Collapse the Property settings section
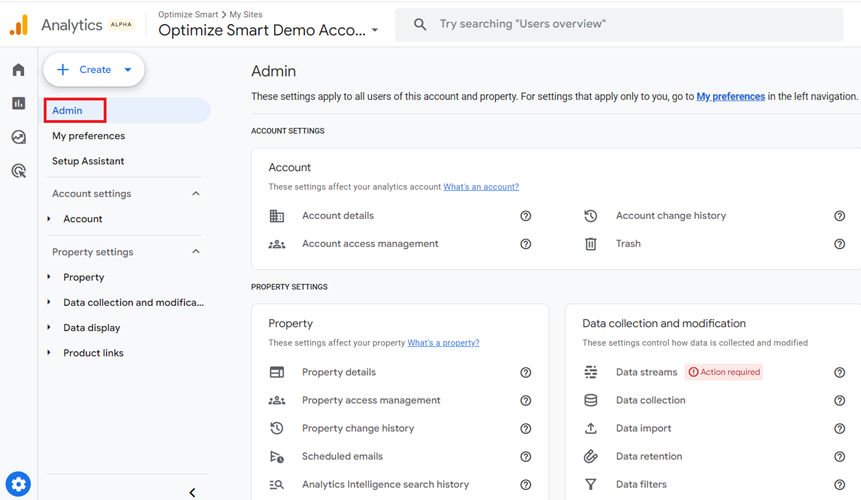This screenshot has height=500, width=861. [x=195, y=251]
